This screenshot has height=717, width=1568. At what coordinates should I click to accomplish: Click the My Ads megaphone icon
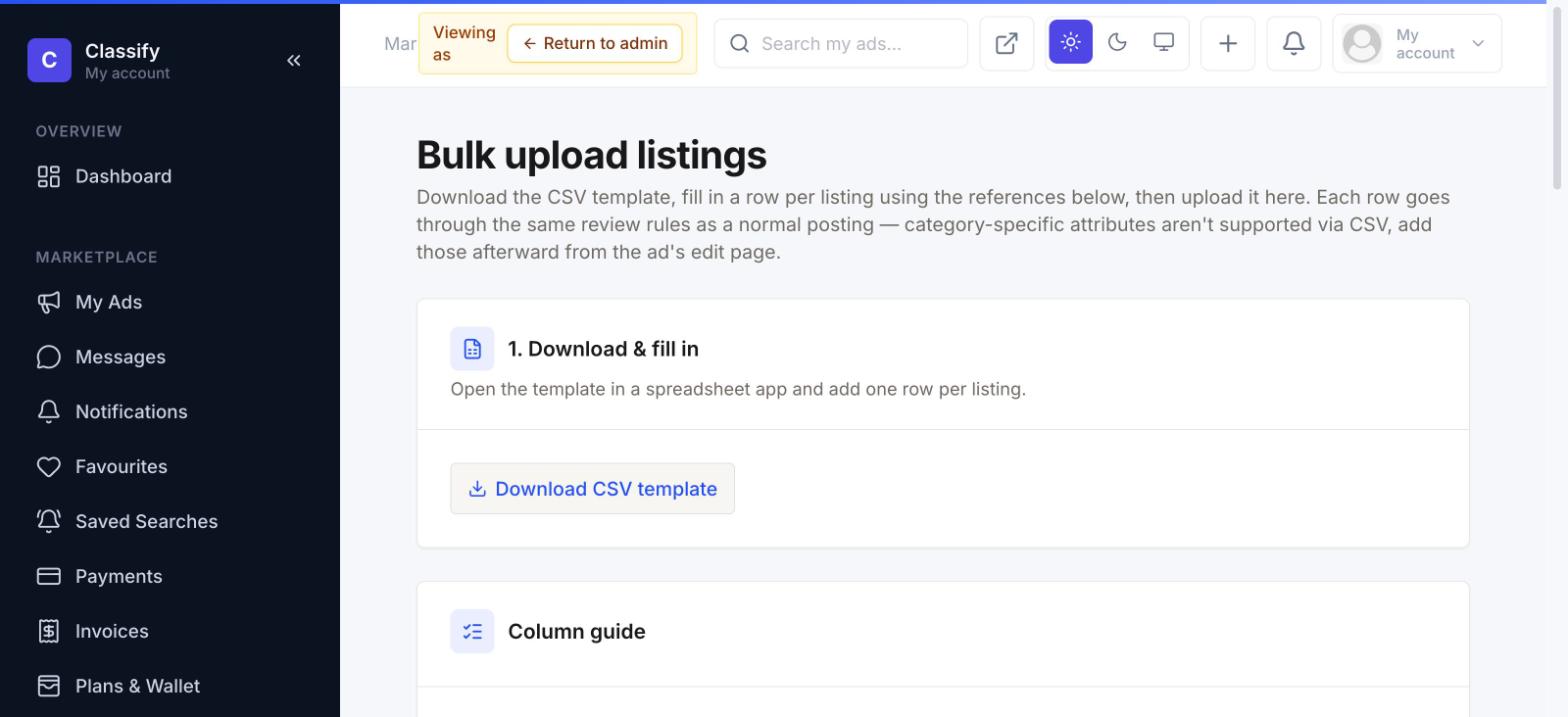[48, 302]
